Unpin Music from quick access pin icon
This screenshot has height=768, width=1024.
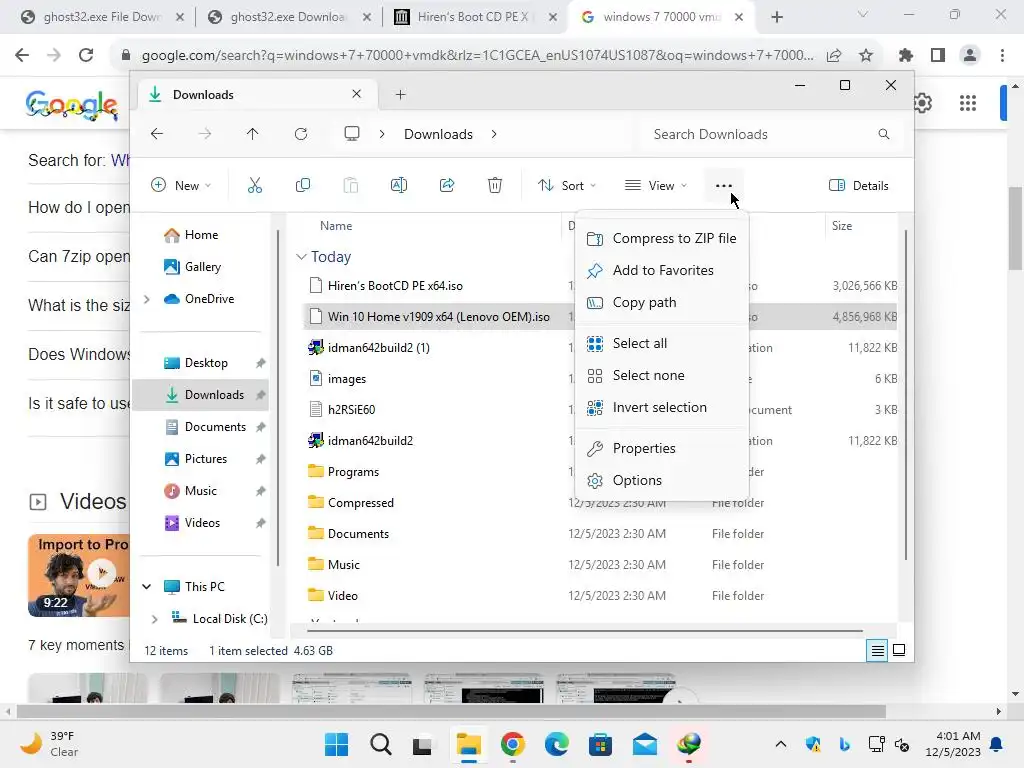point(261,491)
